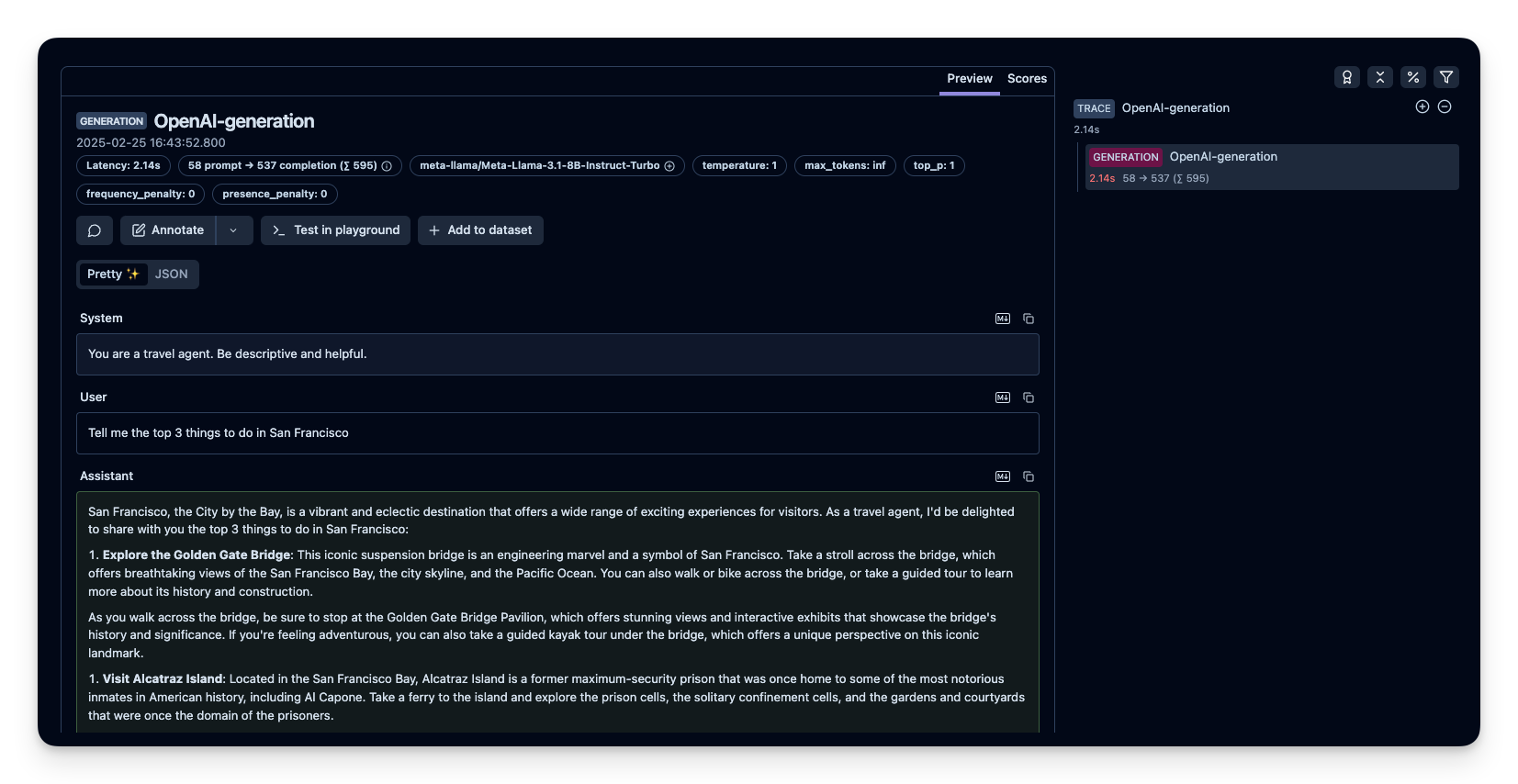Click plus icon on the model name badge
Image resolution: width=1518 pixels, height=784 pixels.
click(x=669, y=166)
